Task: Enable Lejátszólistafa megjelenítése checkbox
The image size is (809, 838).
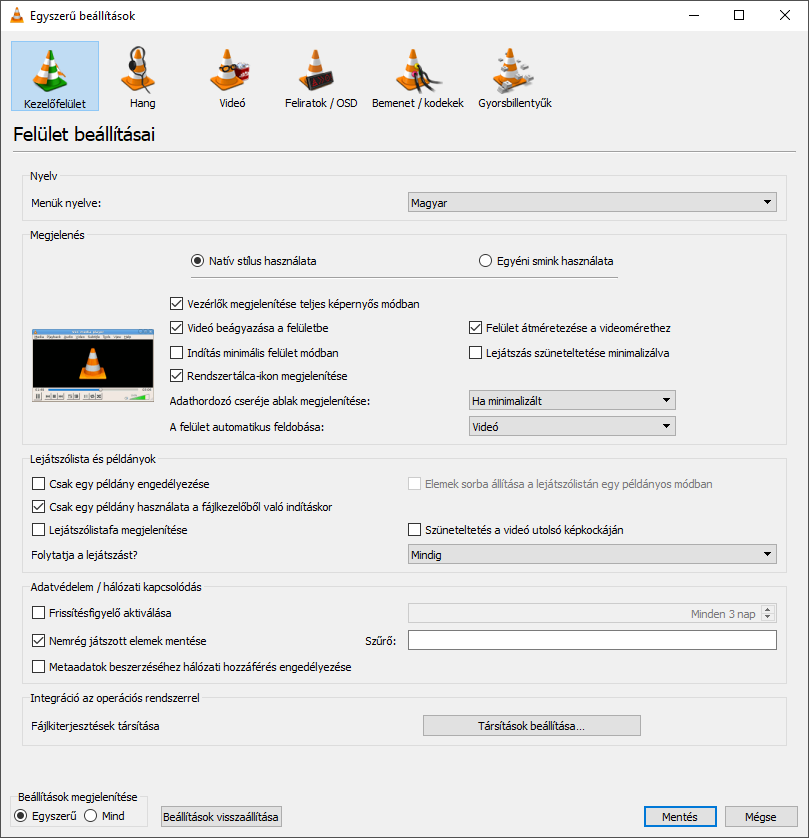Action: (38, 530)
